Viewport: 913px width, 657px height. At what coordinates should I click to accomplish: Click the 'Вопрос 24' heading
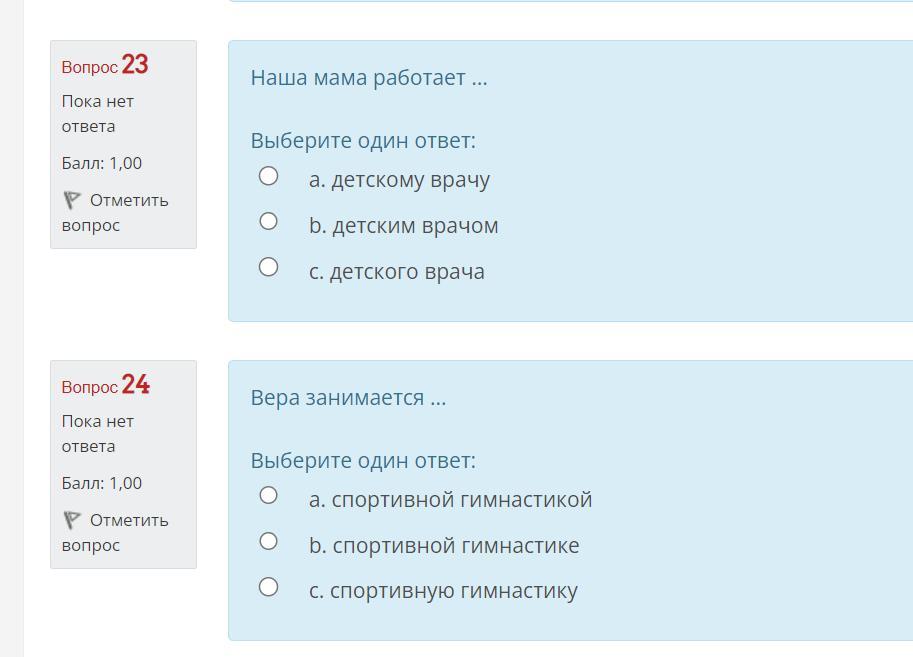[x=105, y=386]
